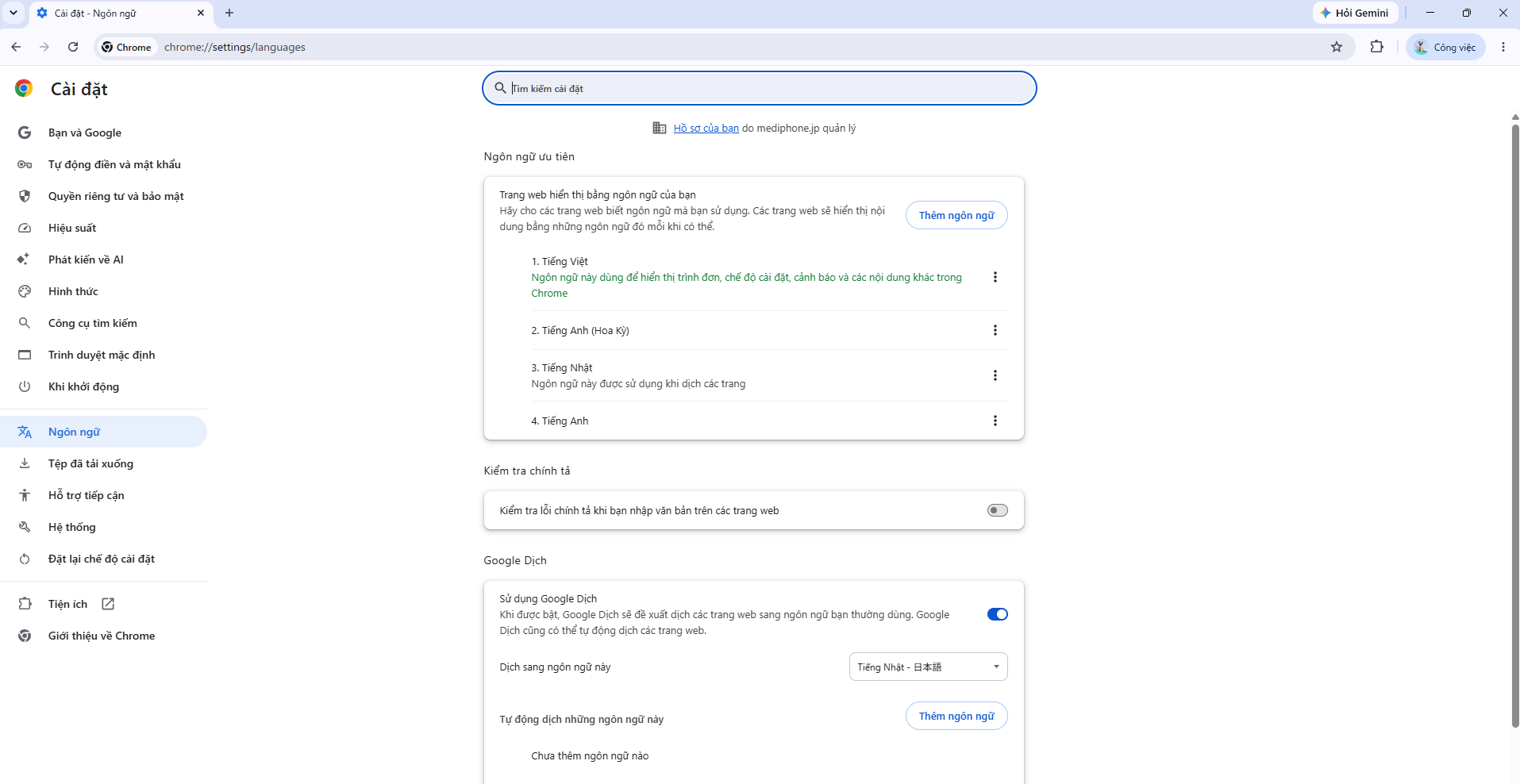Click the Đặt lại chế độ cài đặt icon
Image resolution: width=1520 pixels, height=784 pixels.
(25, 559)
